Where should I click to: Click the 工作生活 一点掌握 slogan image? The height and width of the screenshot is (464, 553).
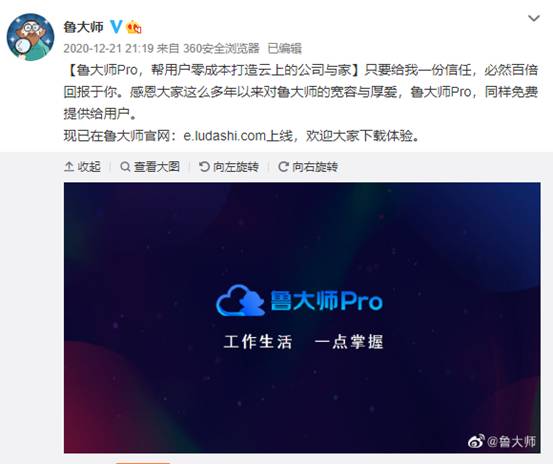[303, 342]
